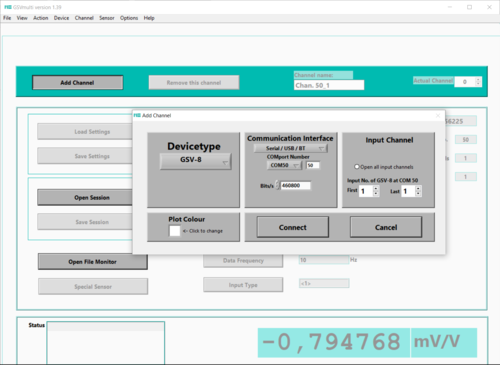This screenshot has height=365, width=500.
Task: Open the Action menu
Action: [41, 18]
